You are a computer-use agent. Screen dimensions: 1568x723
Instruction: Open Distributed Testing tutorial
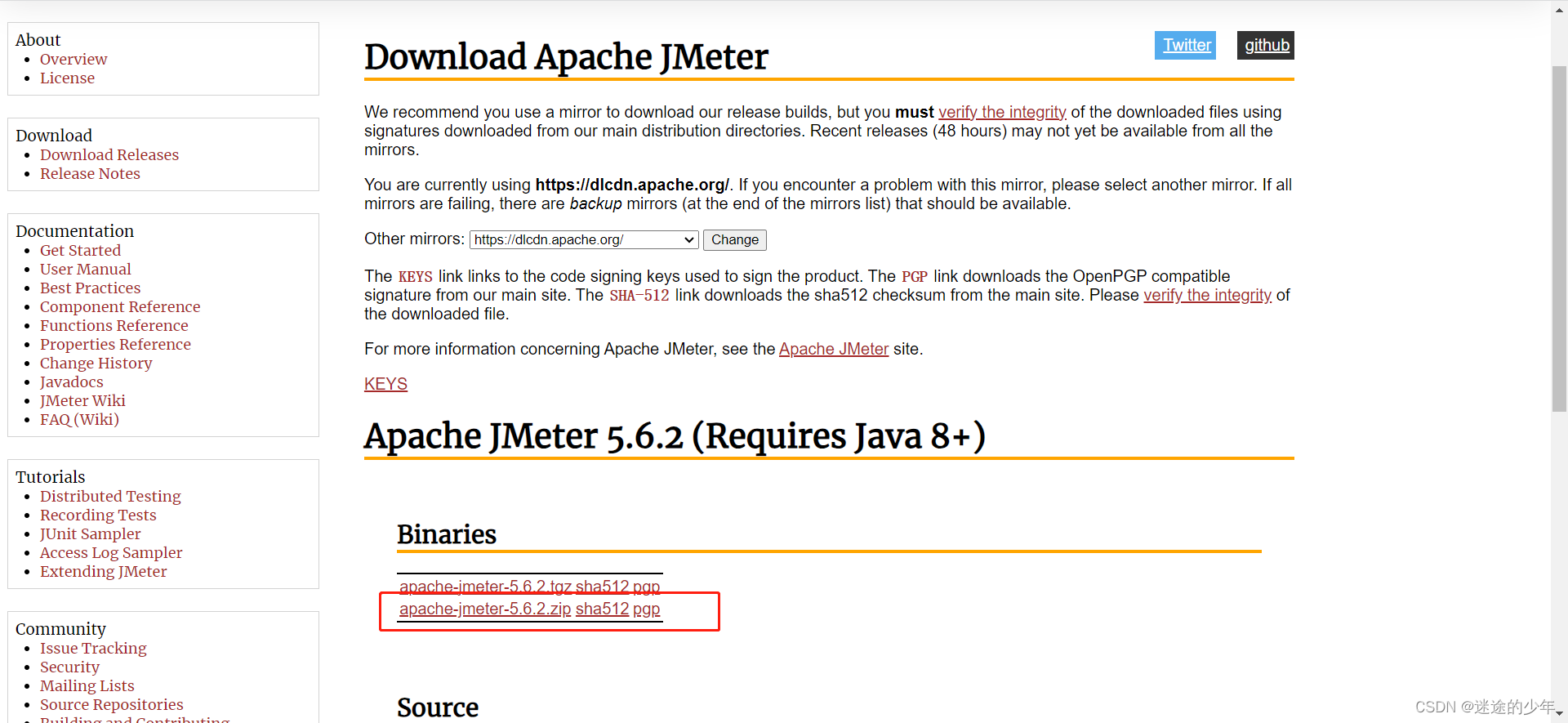click(x=110, y=496)
